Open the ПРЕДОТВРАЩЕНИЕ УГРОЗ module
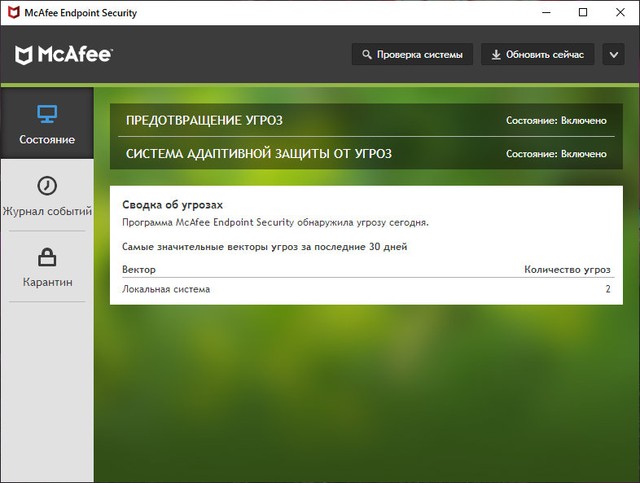The height and width of the screenshot is (483, 640). (204, 120)
